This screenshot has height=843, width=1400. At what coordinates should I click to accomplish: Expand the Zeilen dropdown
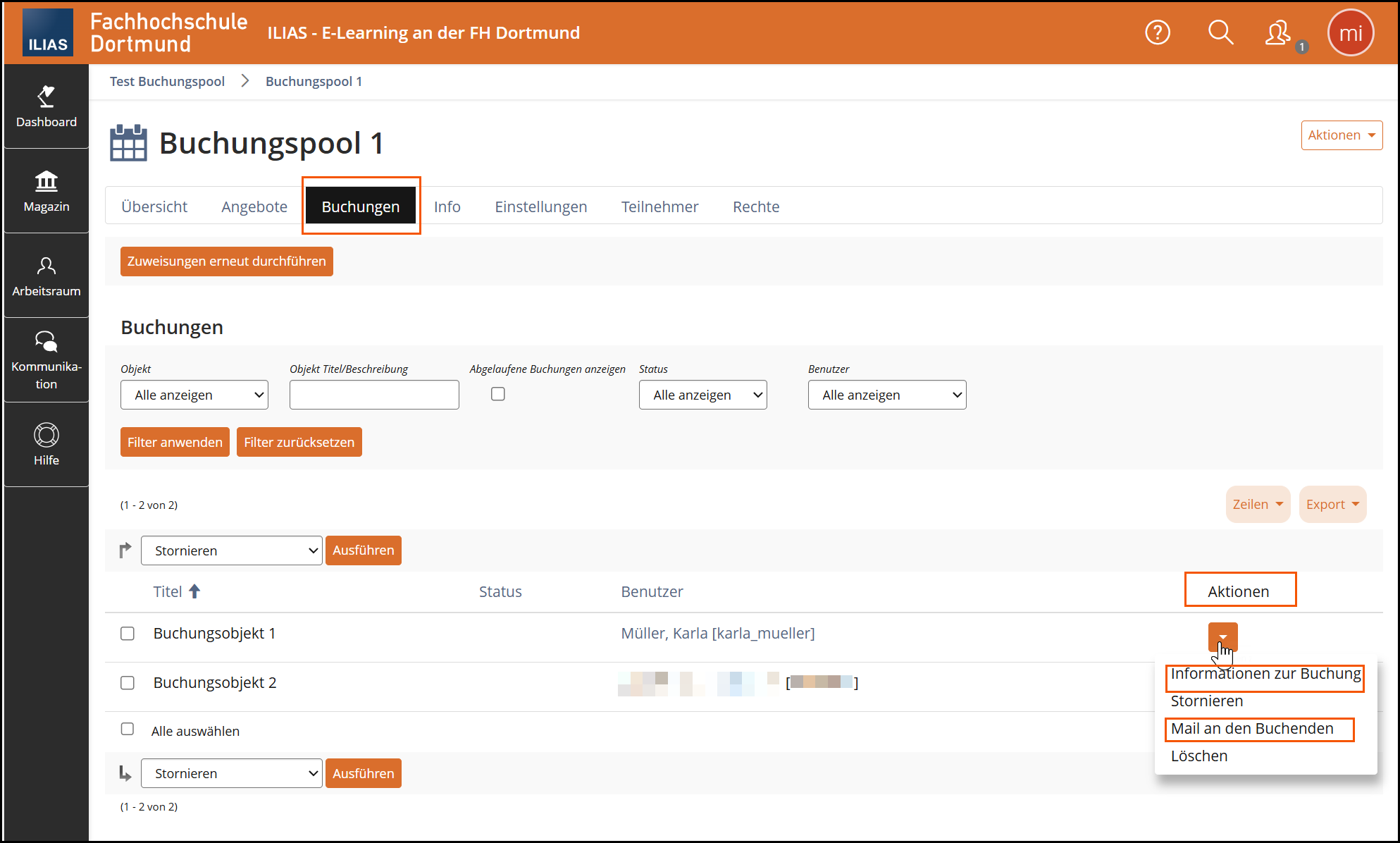[1257, 504]
